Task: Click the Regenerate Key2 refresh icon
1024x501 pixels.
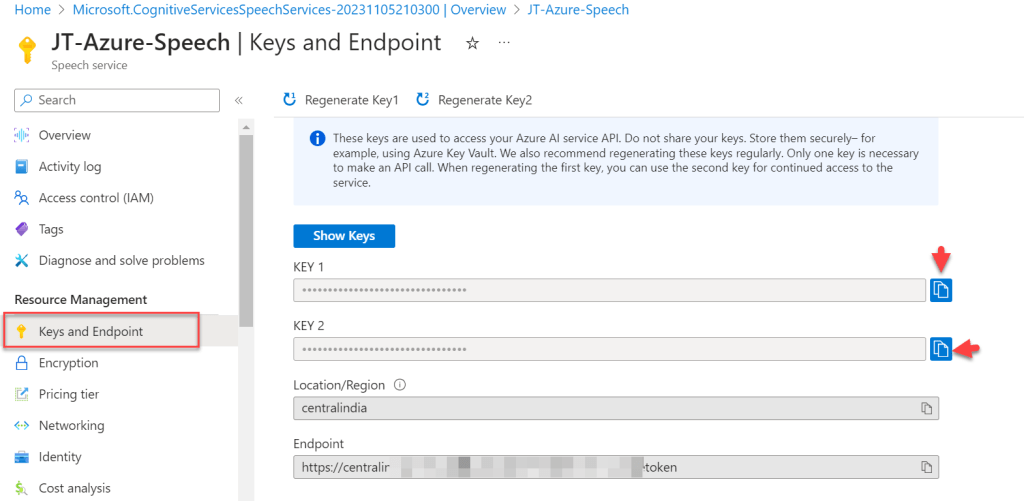Action: [x=423, y=99]
